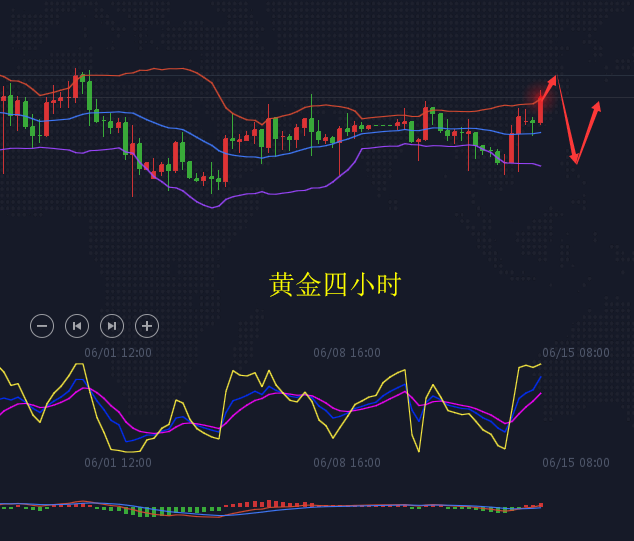The image size is (634, 541).
Task: Jump to the latest candle with skip-forward
Action: (112, 326)
